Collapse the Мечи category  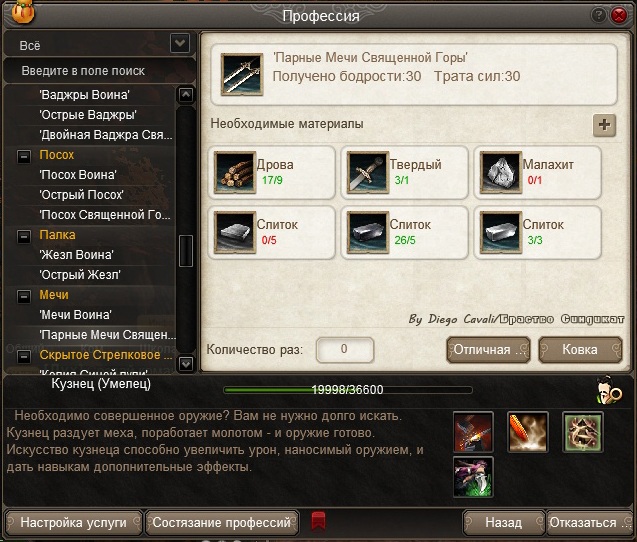tap(24, 296)
